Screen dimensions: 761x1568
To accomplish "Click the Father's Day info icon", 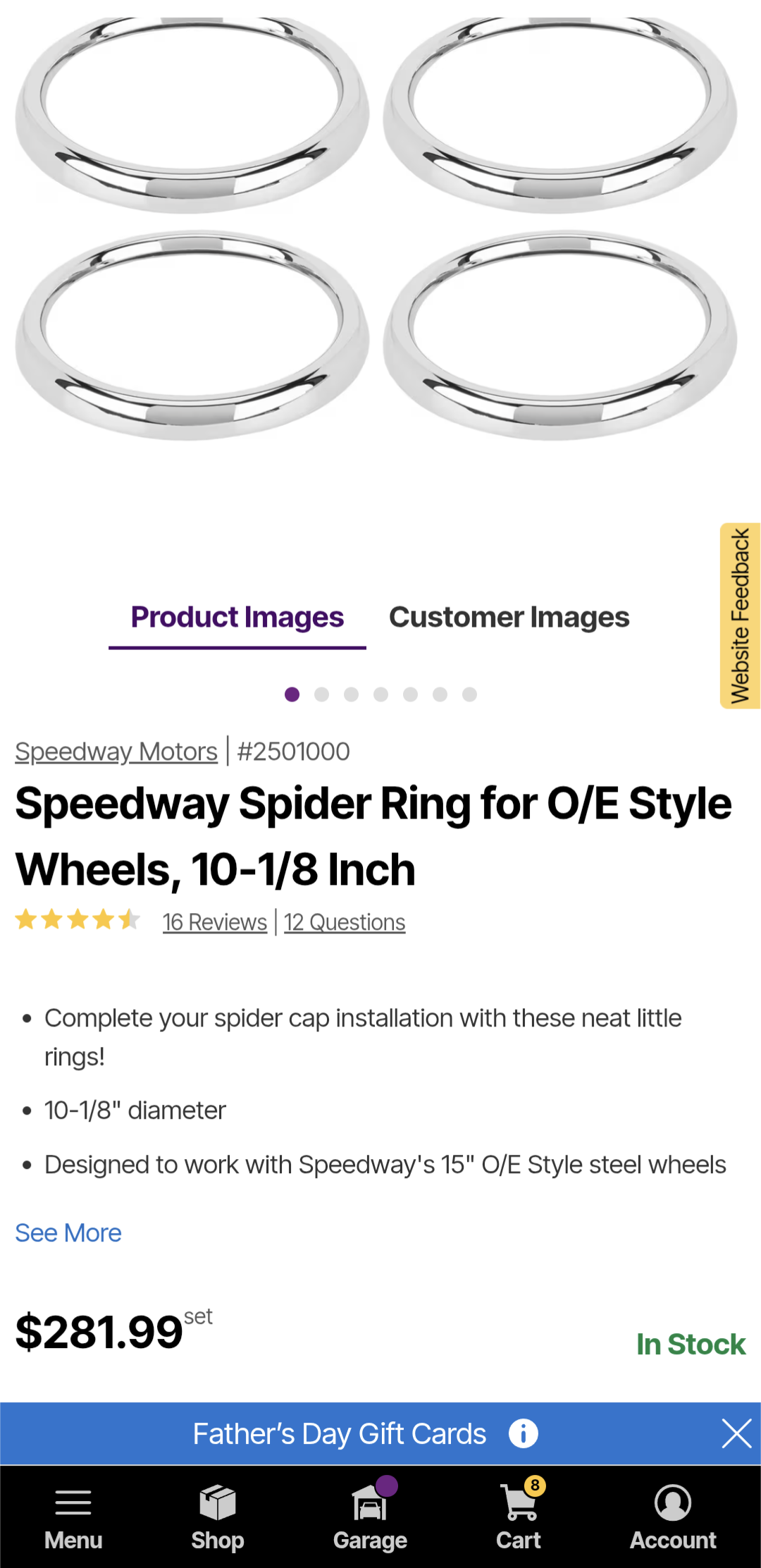I will pyautogui.click(x=523, y=1433).
